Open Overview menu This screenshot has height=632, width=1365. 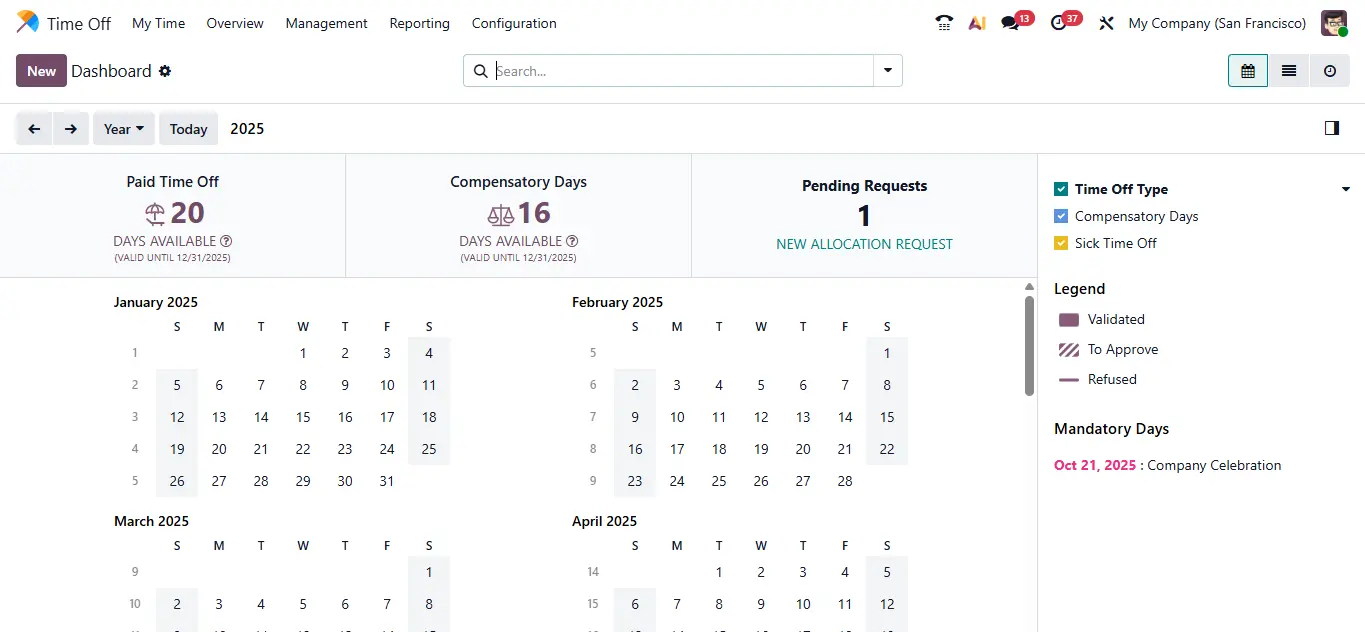(x=235, y=23)
